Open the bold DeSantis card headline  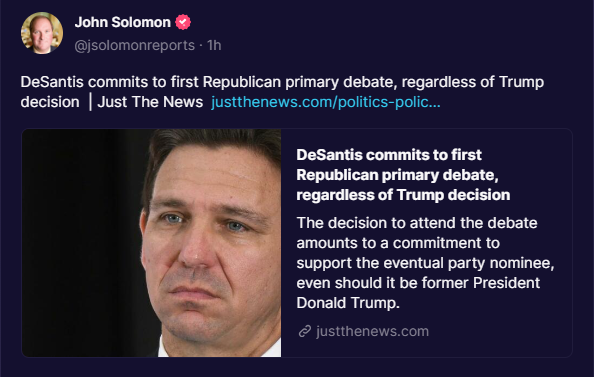(403, 175)
